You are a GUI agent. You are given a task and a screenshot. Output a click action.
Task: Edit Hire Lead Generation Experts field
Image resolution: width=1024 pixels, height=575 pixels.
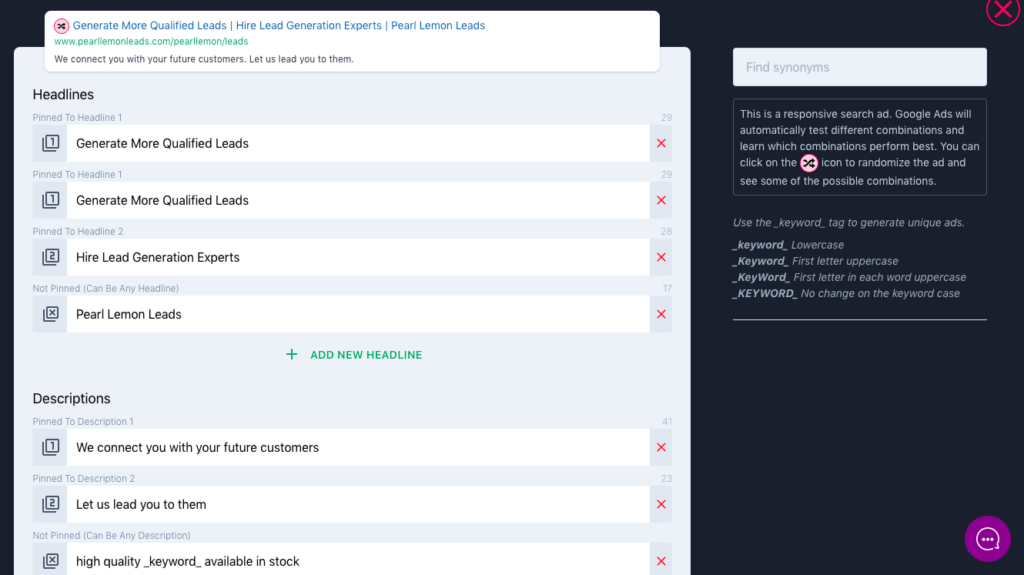tap(358, 257)
